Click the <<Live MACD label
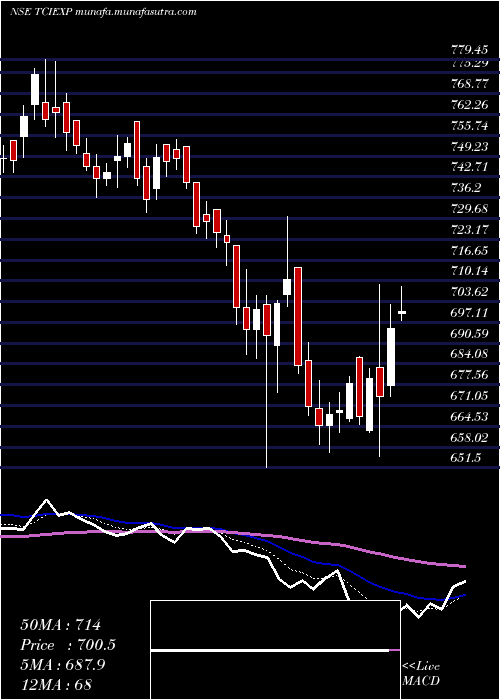The height and width of the screenshot is (700, 500). [421, 673]
